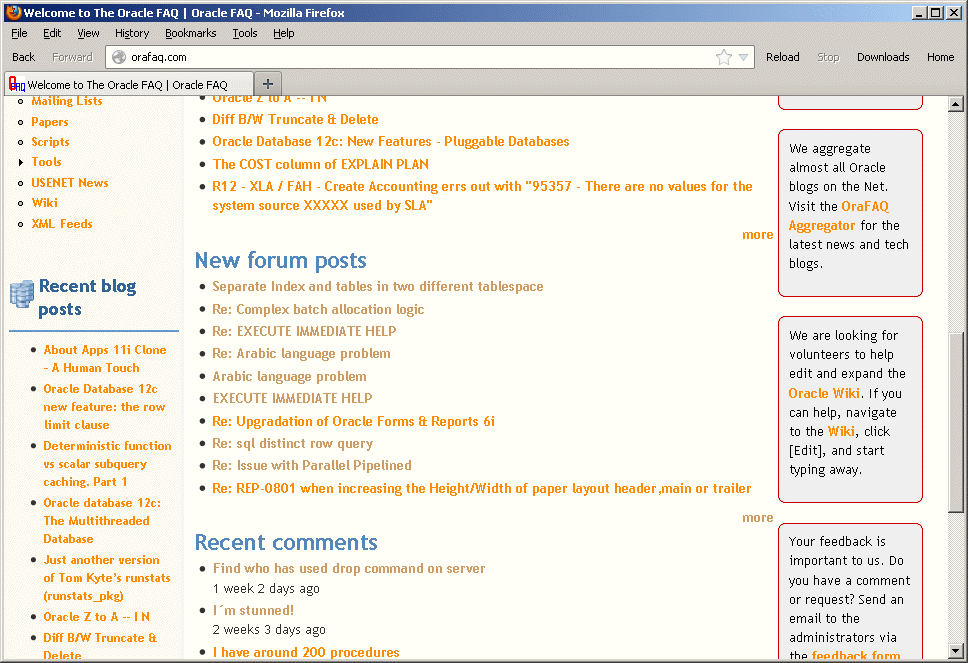Expand the Tools sidebar item arrow
The width and height of the screenshot is (968, 663).
pyautogui.click(x=20, y=162)
